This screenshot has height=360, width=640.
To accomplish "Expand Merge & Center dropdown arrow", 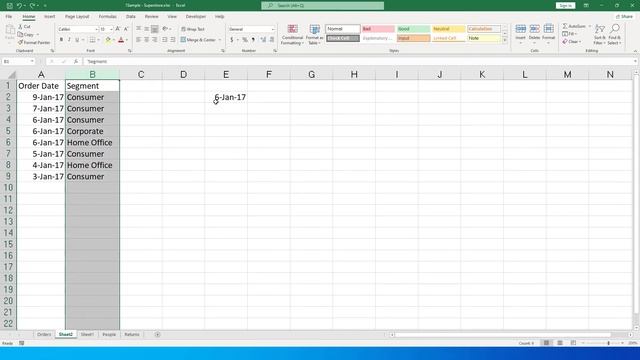I will 220,40.
